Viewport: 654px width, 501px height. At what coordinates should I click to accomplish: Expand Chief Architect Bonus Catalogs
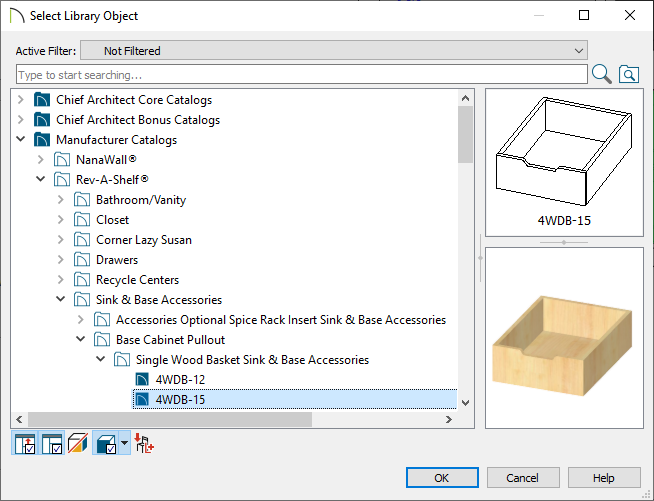pos(20,120)
